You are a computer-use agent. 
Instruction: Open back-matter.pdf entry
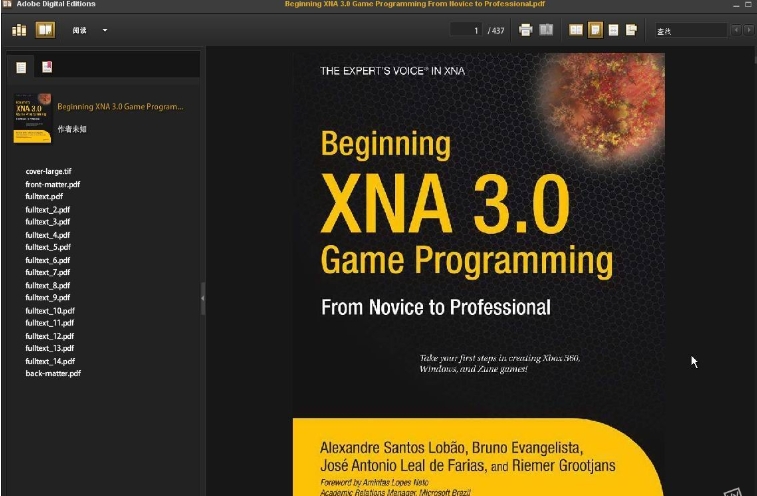point(53,373)
